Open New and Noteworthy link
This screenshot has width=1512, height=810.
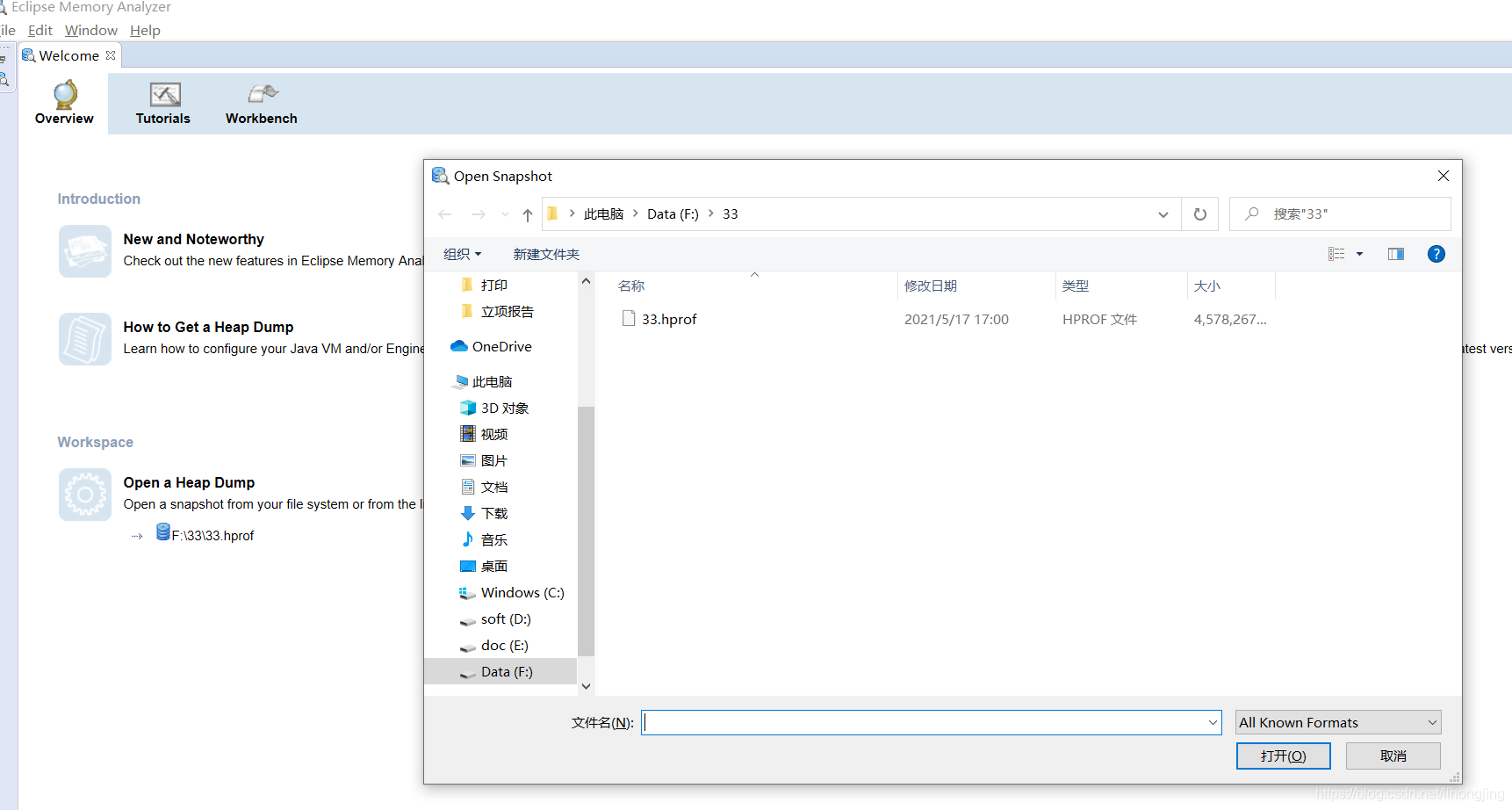tap(193, 239)
